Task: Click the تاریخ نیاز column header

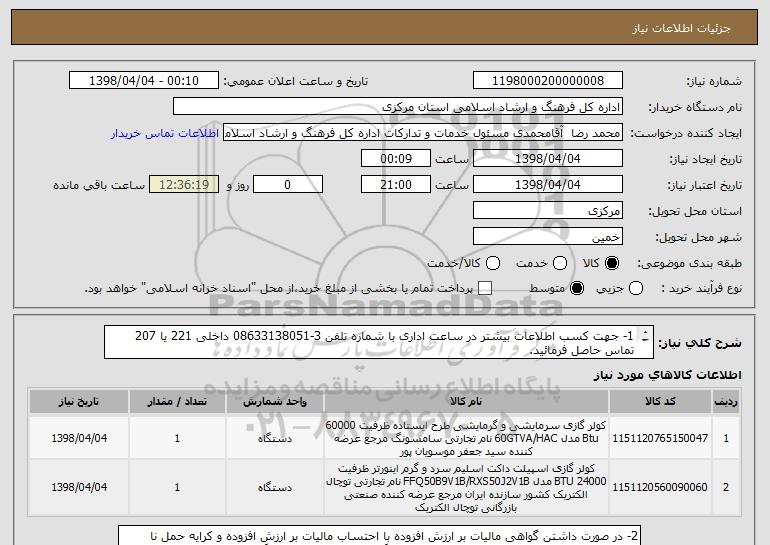Action: pos(79,402)
